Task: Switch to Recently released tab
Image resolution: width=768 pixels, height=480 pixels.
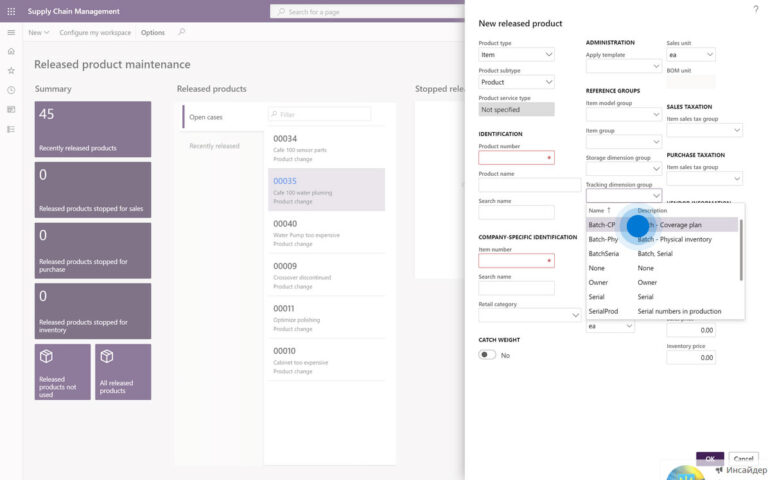Action: (x=215, y=146)
